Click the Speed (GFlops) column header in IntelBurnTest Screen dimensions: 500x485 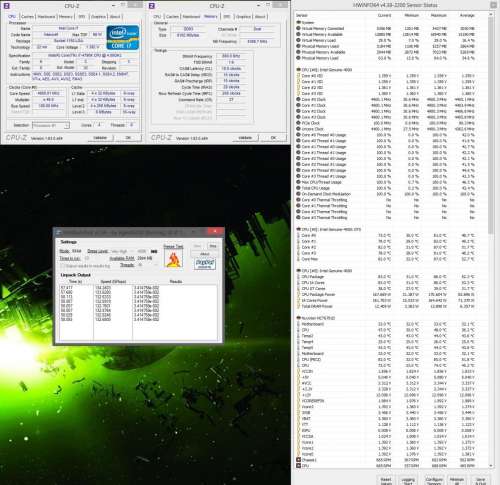pyautogui.click(x=113, y=282)
